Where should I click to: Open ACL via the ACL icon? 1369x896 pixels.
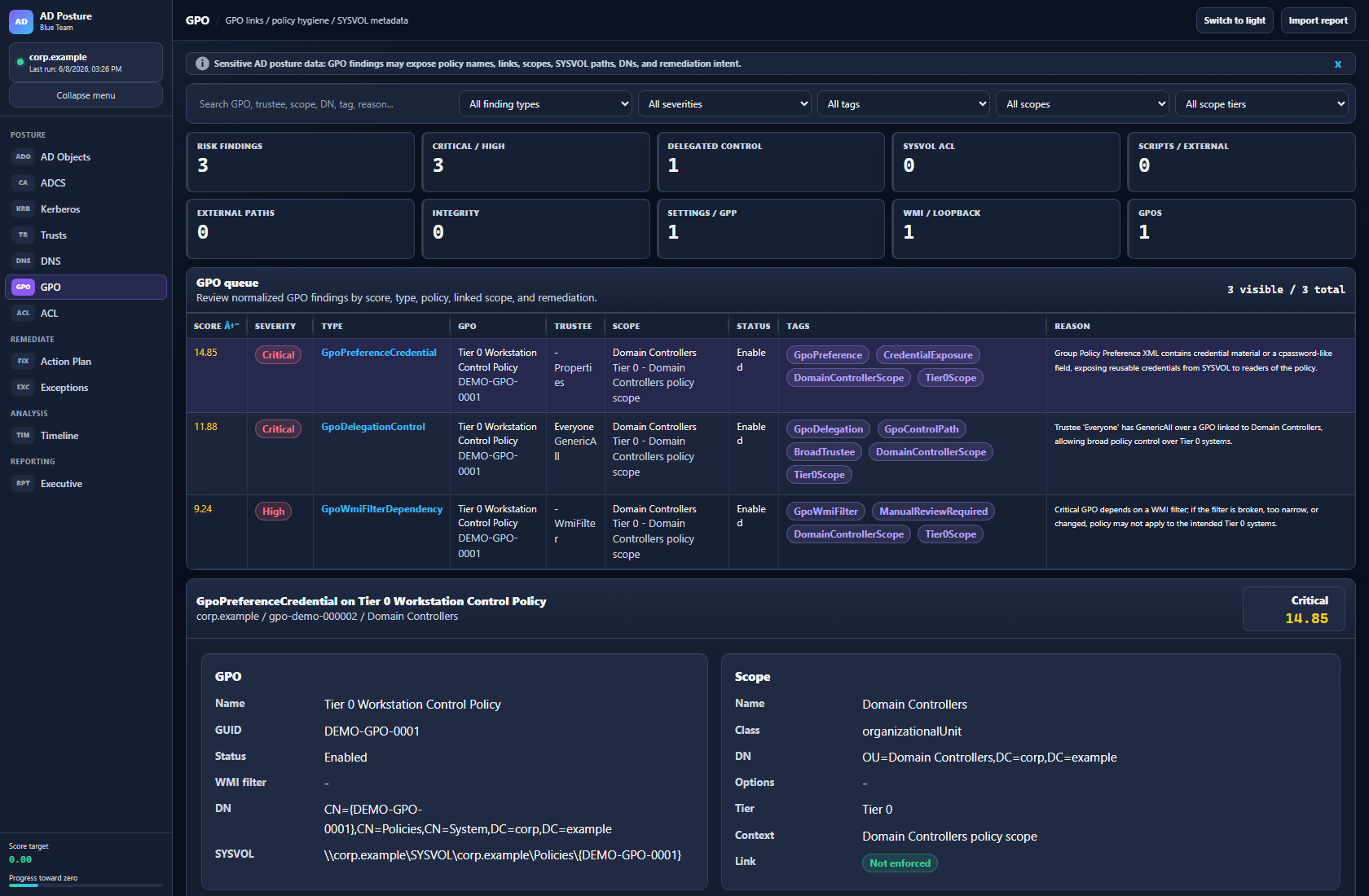click(x=23, y=313)
